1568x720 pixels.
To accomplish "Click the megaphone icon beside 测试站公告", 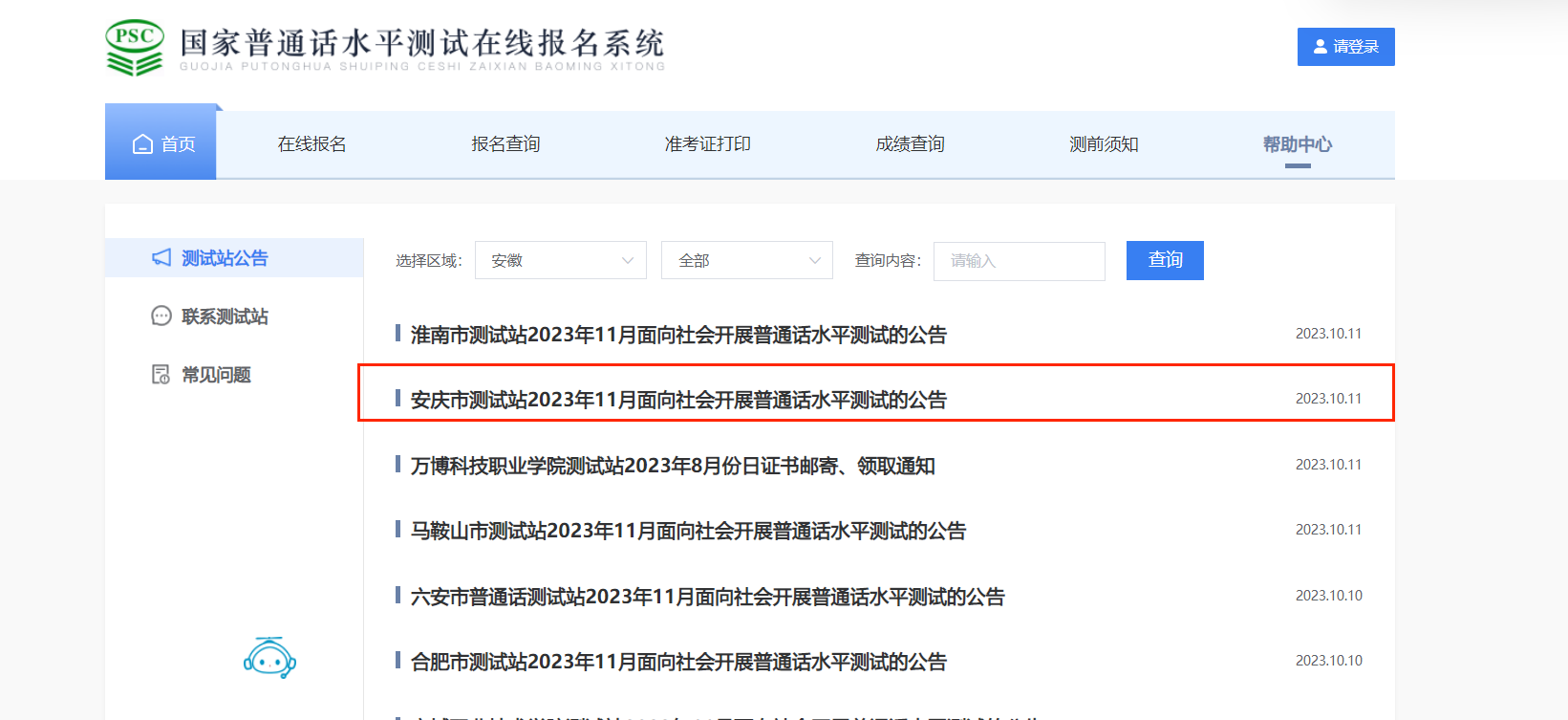I will coord(161,258).
